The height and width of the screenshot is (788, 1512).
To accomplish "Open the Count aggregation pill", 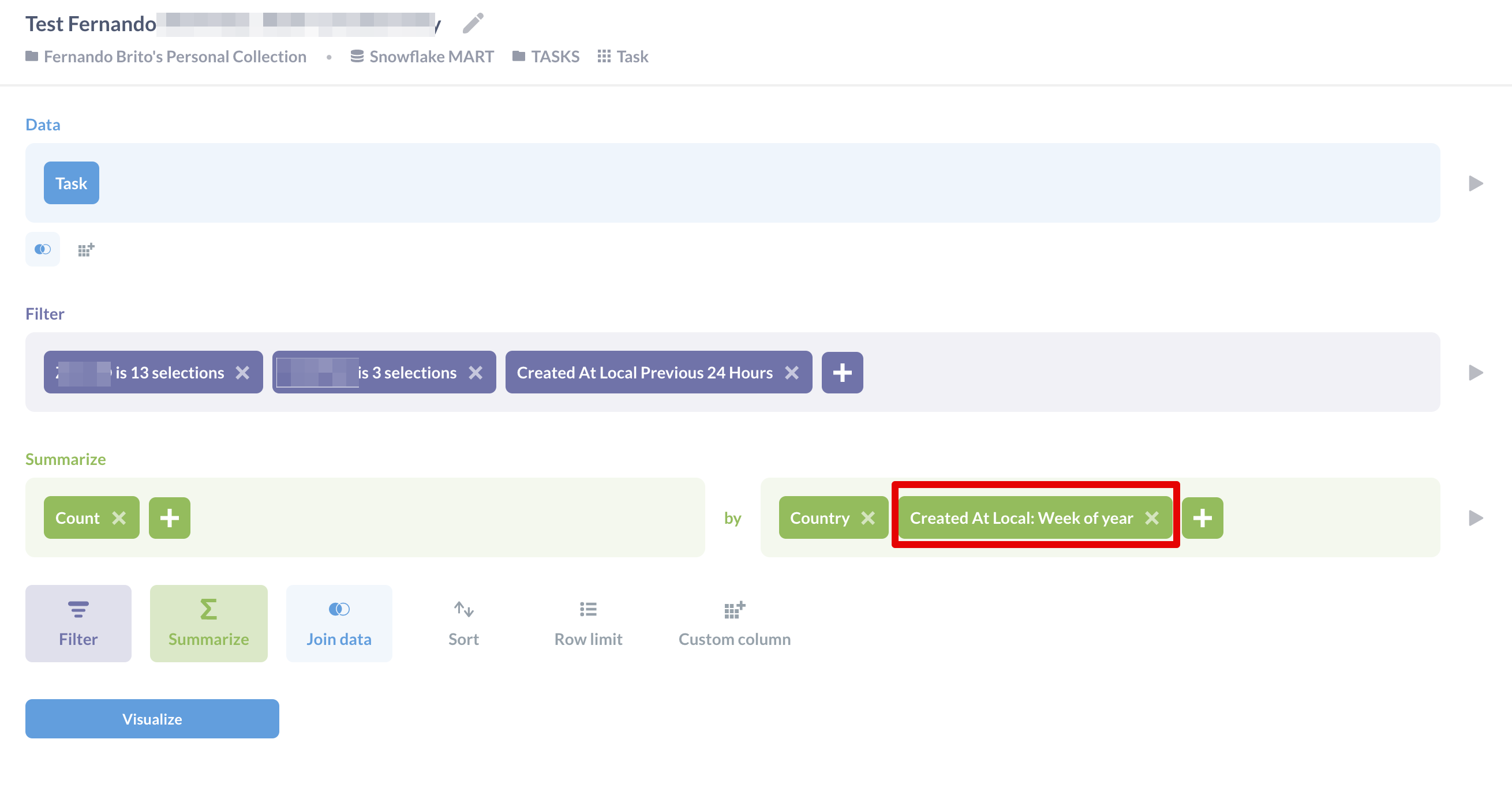I will [76, 517].
